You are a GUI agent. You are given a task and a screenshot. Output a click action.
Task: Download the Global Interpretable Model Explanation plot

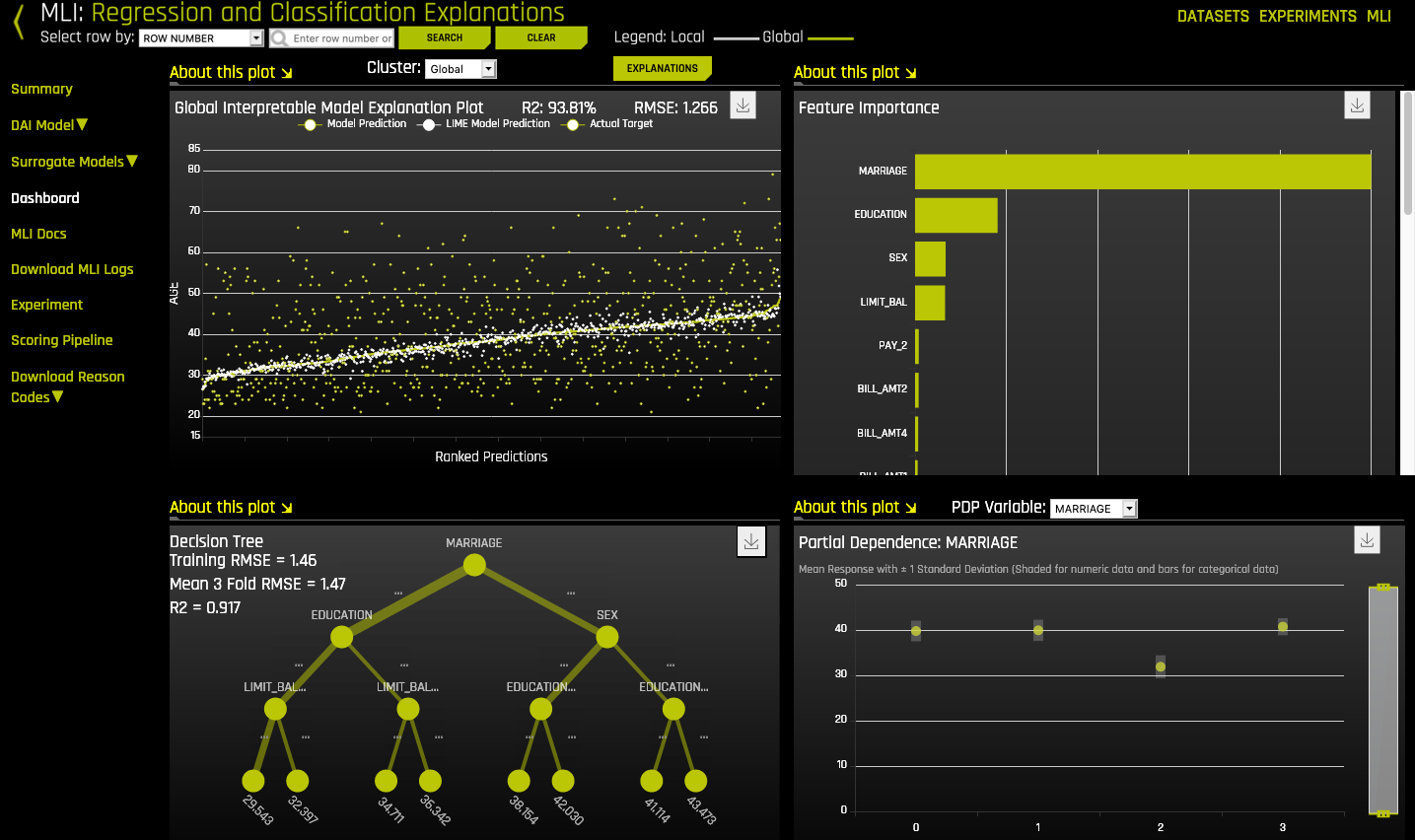pyautogui.click(x=743, y=105)
